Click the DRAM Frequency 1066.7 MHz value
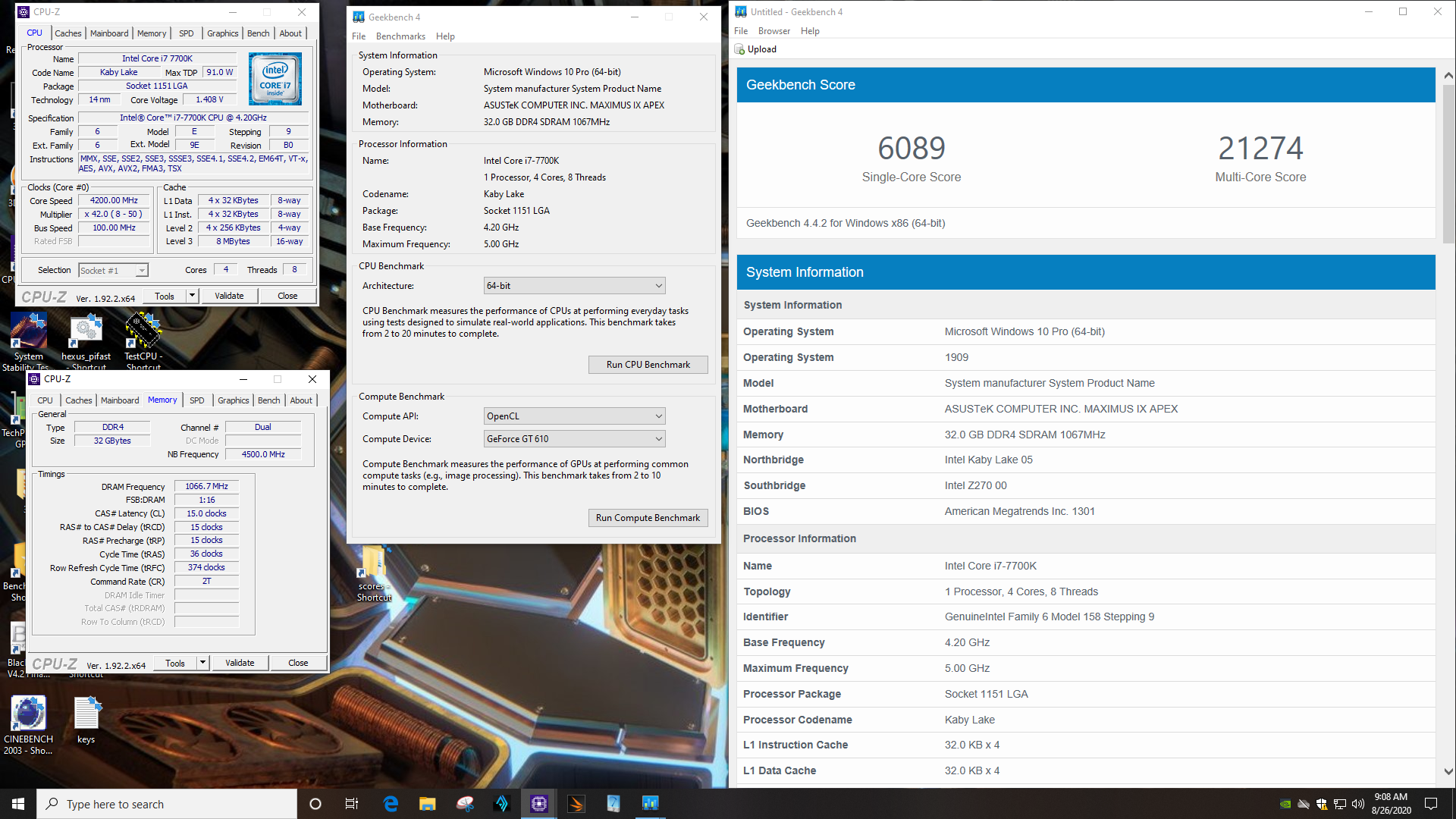This screenshot has height=819, width=1456. point(206,487)
